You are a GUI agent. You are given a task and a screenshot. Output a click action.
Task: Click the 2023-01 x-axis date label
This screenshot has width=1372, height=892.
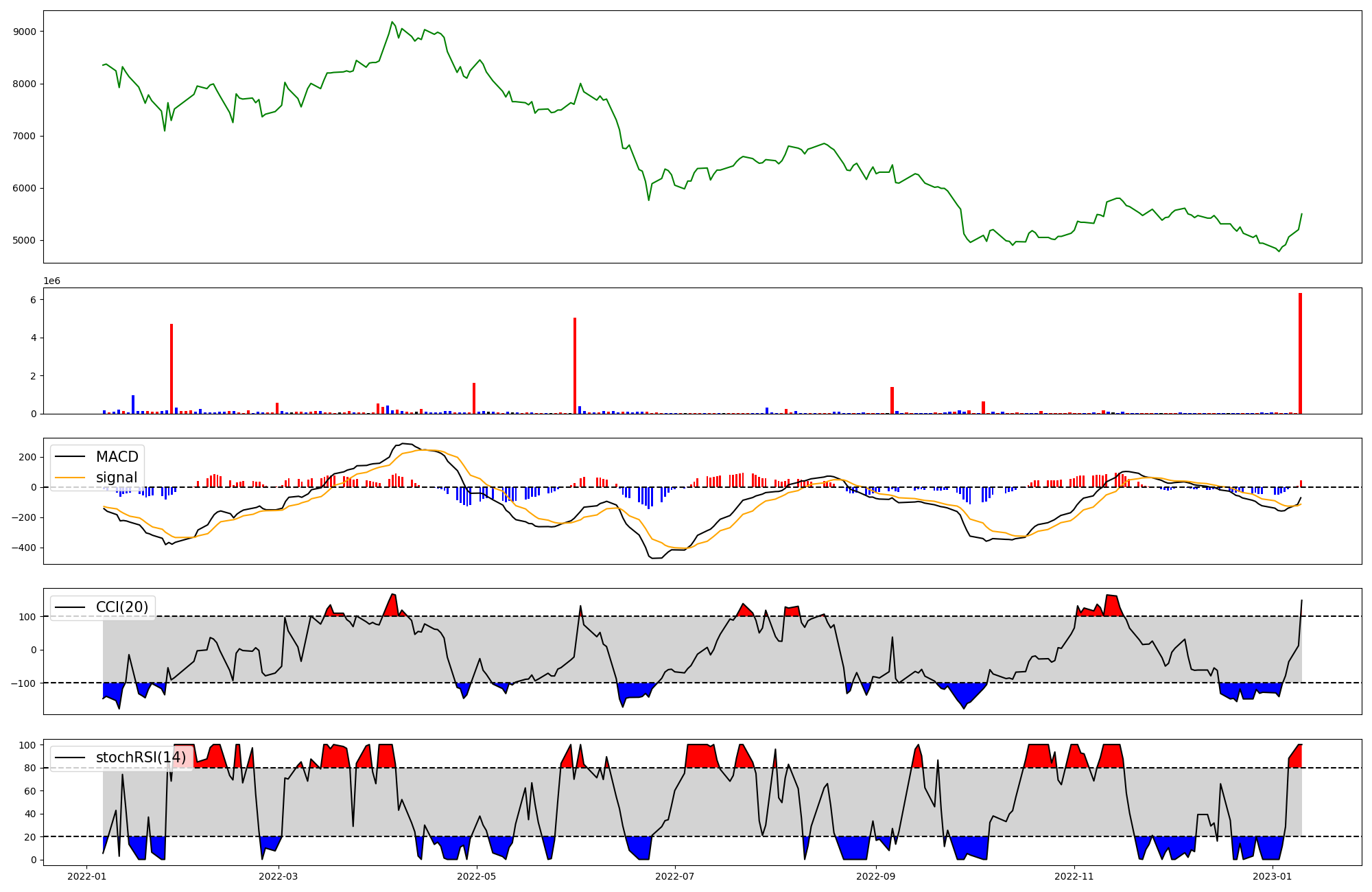click(1273, 876)
